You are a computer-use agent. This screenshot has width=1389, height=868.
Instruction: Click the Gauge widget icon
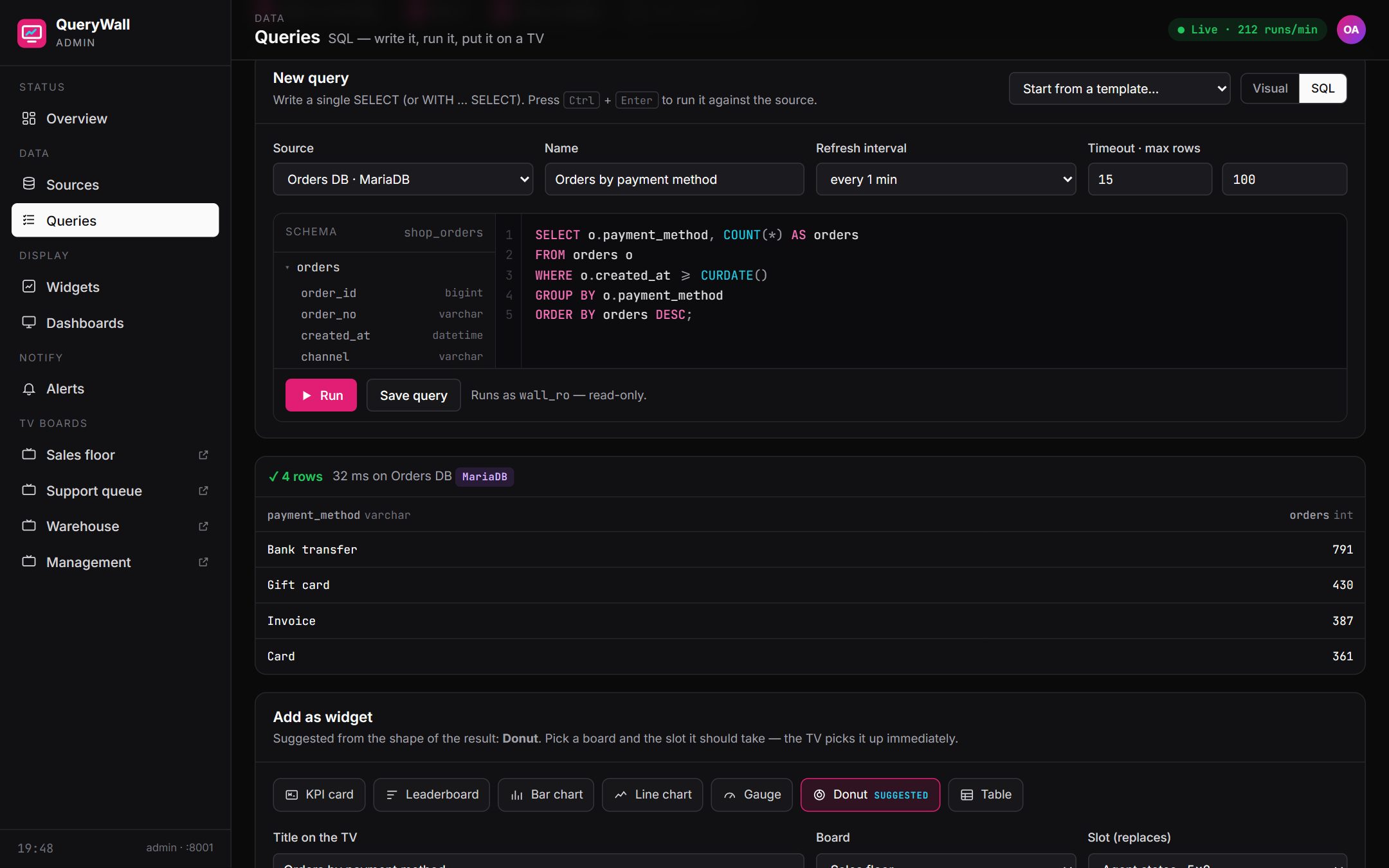[730, 795]
